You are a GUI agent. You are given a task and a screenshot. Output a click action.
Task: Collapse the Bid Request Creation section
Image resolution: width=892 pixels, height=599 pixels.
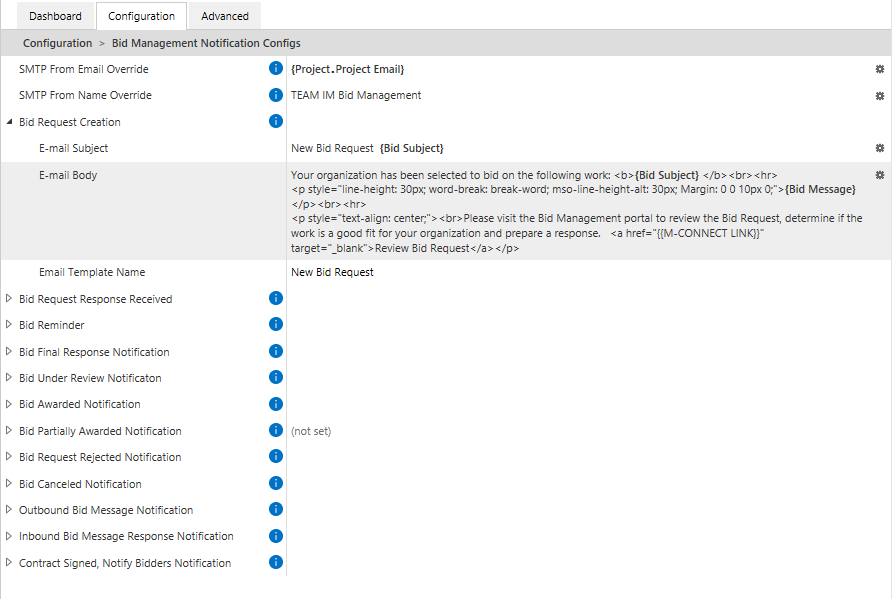[10, 122]
